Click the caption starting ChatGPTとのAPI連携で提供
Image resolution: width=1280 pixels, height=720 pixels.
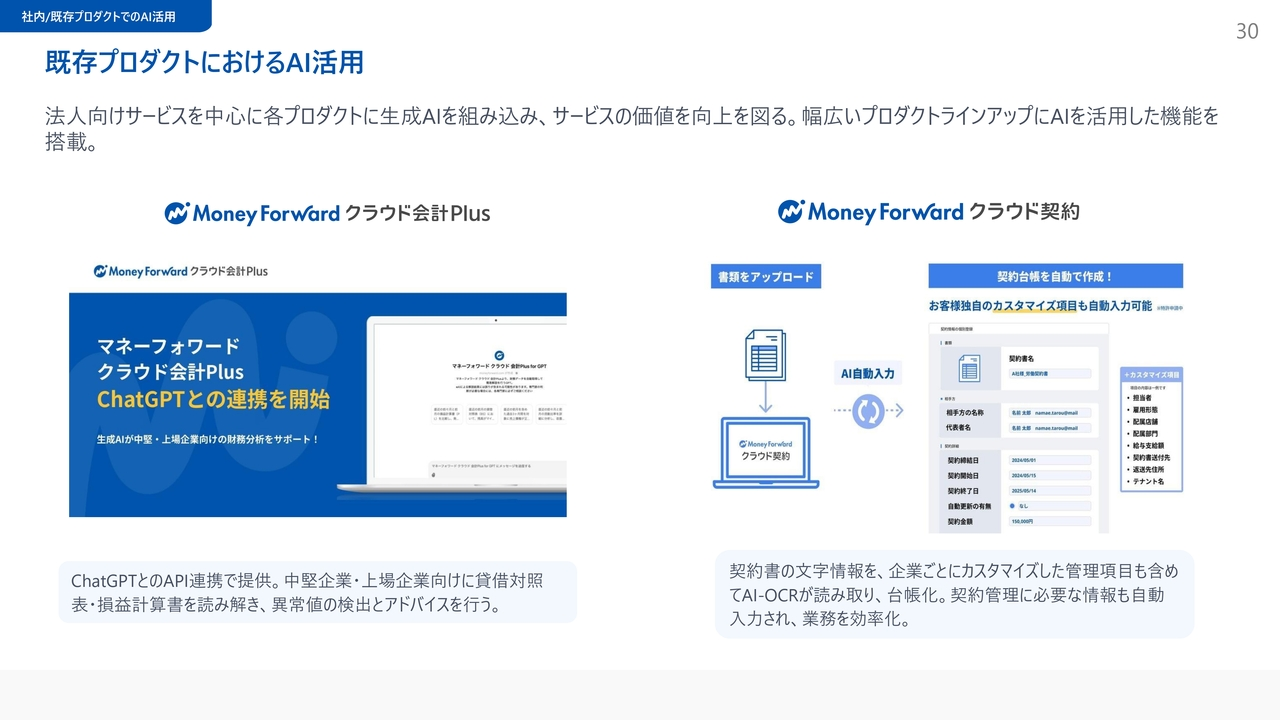click(318, 592)
